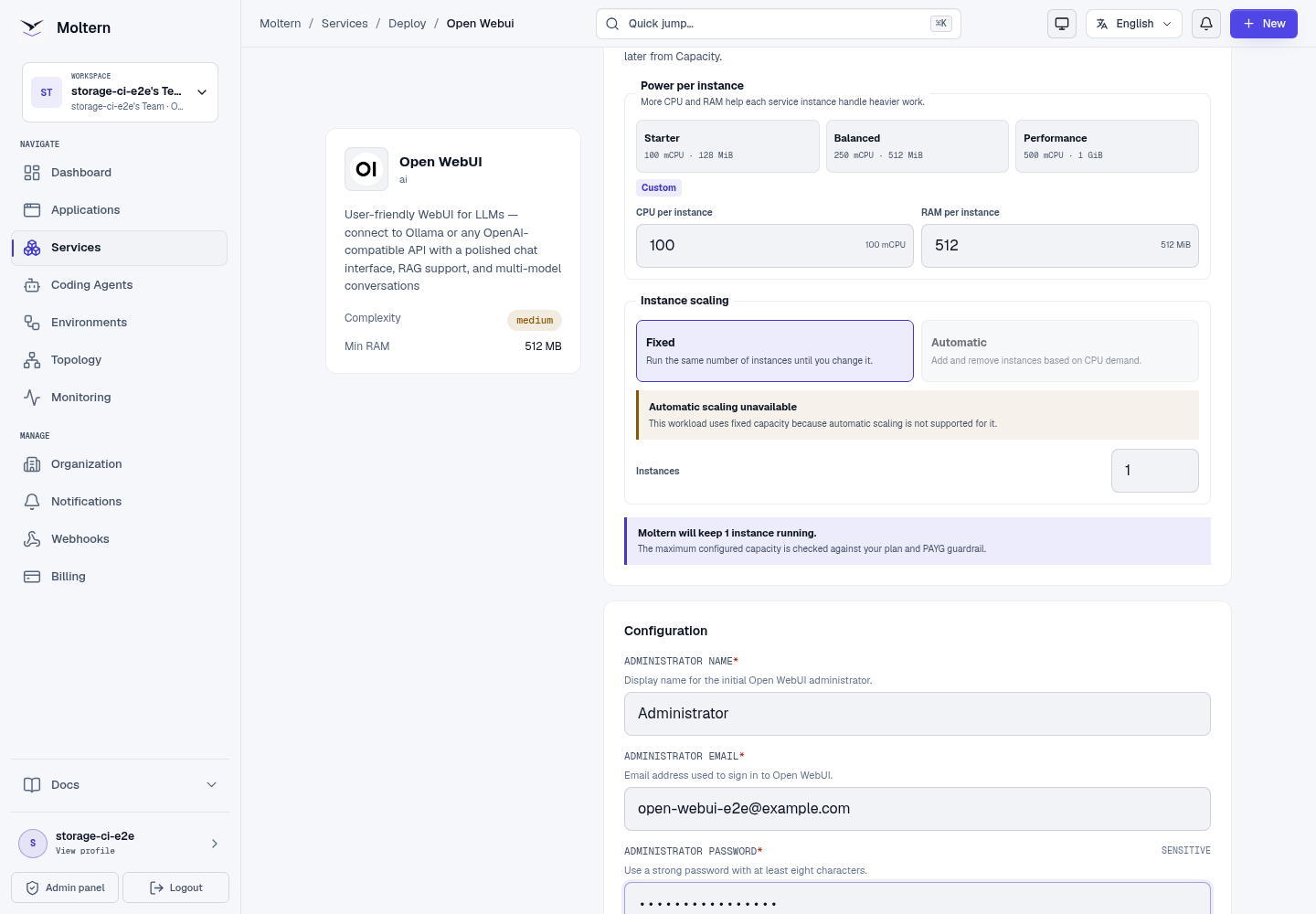
Task: Select the Performance power preset
Action: pos(1107,146)
